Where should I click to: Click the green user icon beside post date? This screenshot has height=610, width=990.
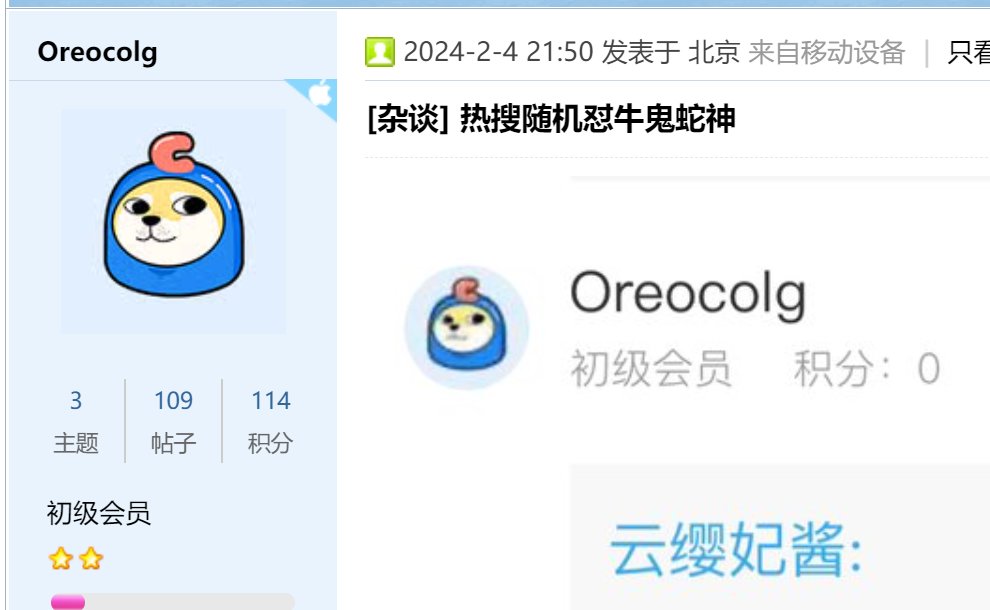380,52
